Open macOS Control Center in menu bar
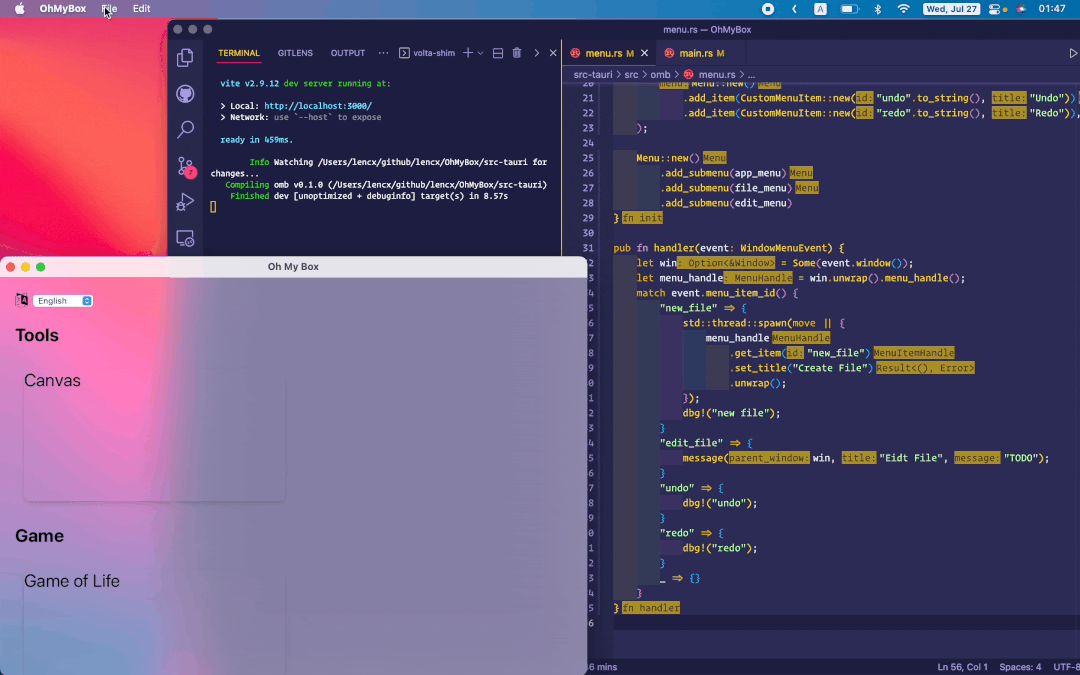 [994, 9]
